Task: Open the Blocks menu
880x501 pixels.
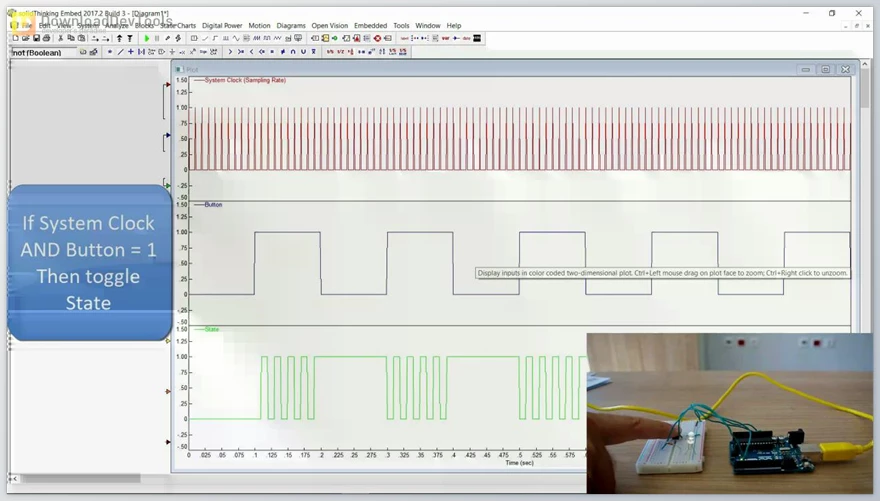Action: point(144,25)
